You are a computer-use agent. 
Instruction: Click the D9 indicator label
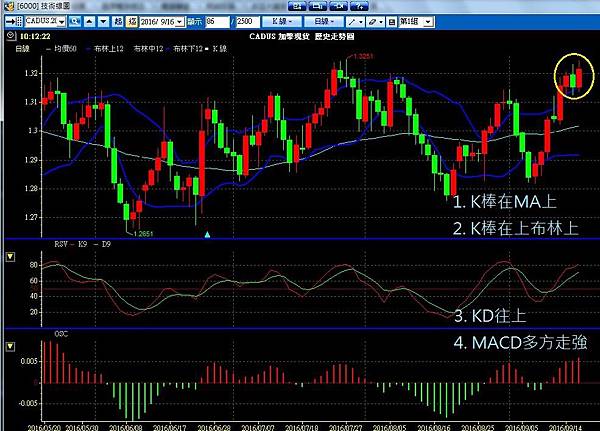[106, 244]
